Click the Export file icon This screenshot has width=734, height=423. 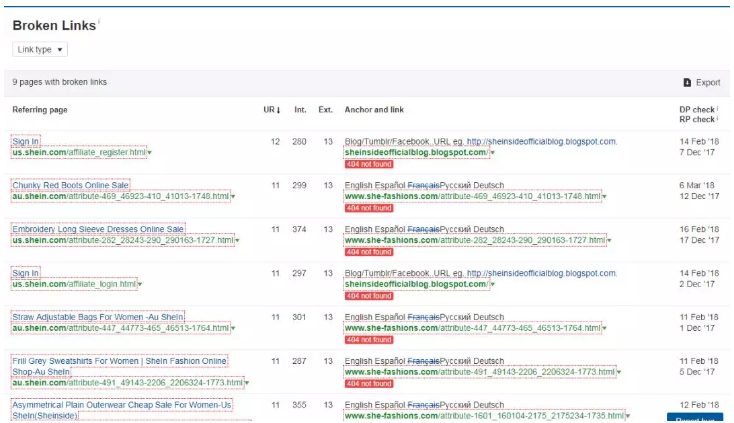[687, 83]
